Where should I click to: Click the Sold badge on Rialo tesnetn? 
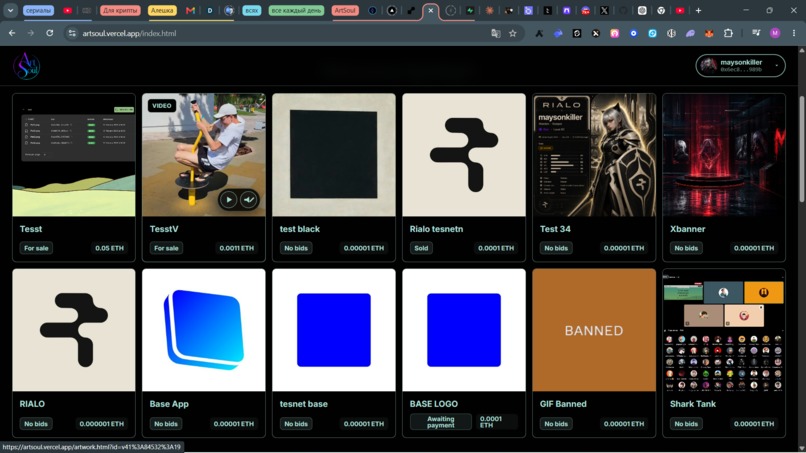point(421,248)
